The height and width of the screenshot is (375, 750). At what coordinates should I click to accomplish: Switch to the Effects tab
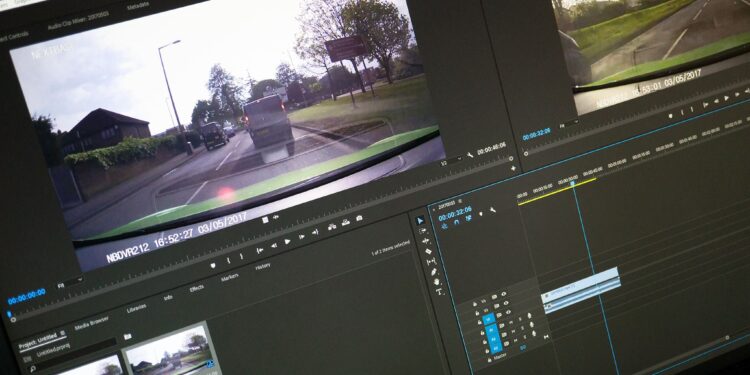tap(197, 288)
